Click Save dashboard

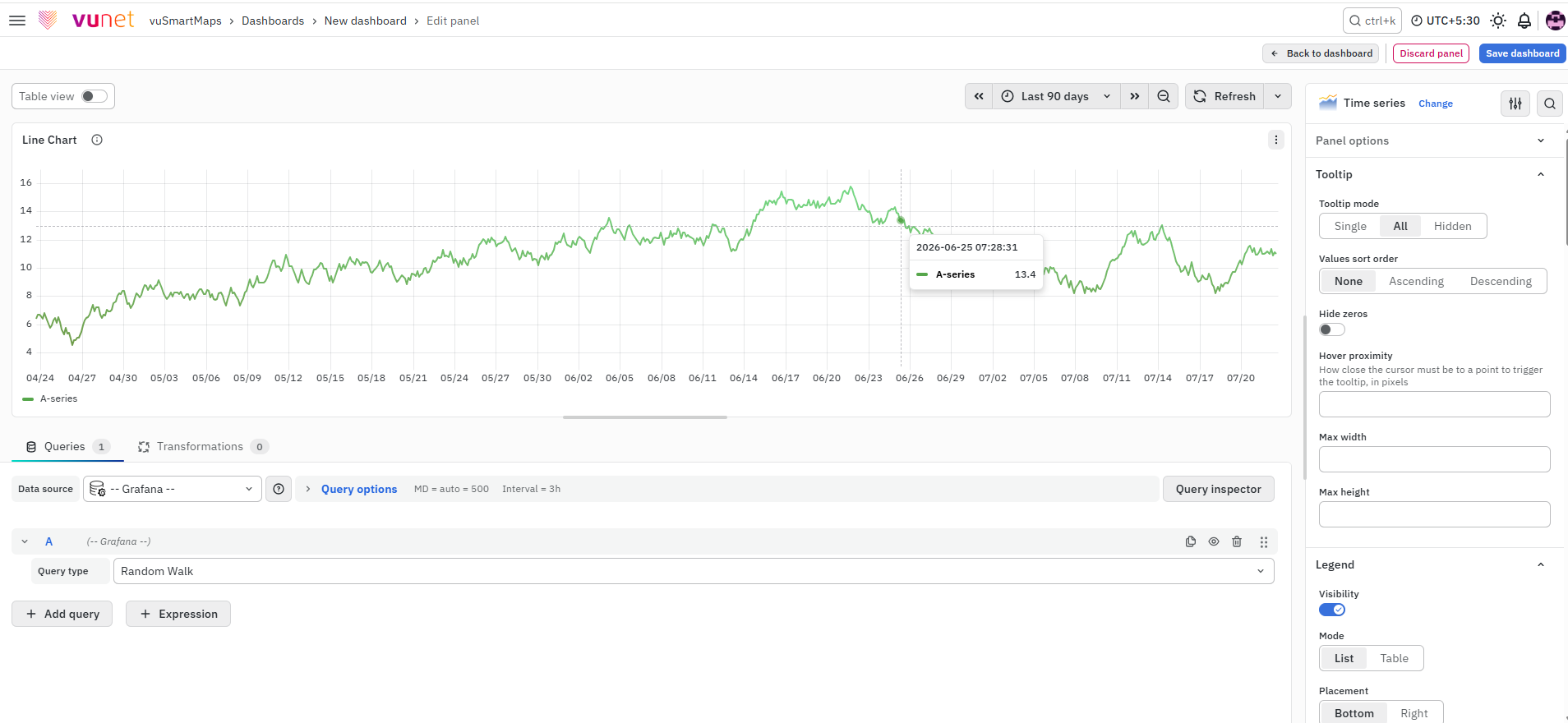point(1522,53)
